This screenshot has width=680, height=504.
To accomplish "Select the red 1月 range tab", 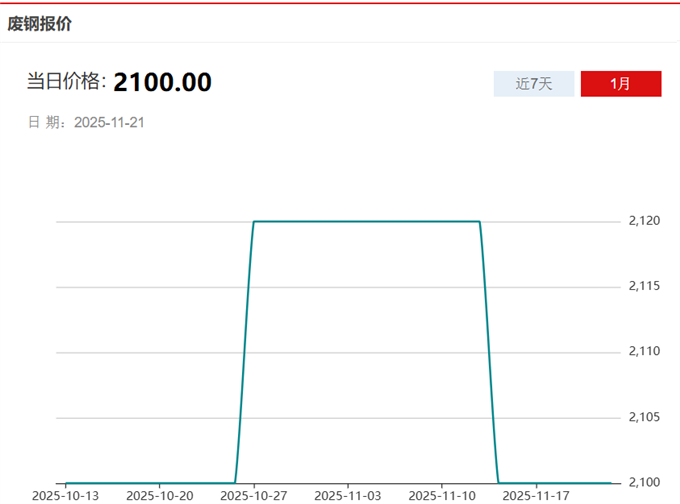I will coord(621,84).
